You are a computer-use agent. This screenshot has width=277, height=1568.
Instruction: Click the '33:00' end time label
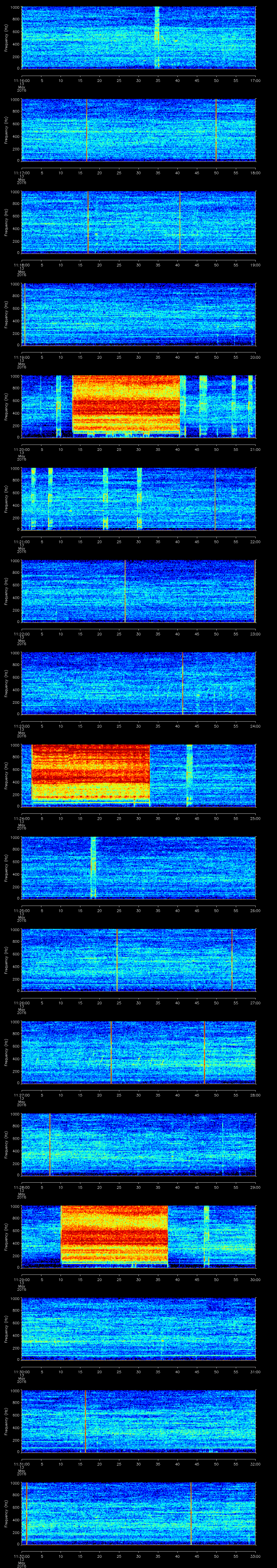click(255, 1556)
